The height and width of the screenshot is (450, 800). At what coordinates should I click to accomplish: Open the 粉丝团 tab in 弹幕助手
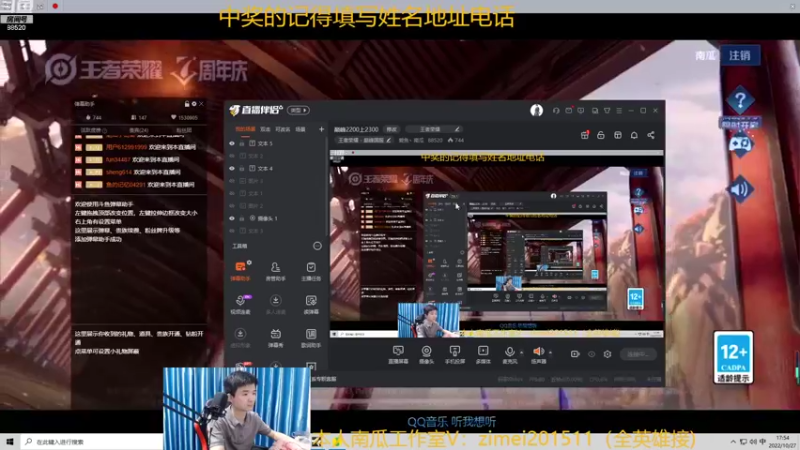point(184,131)
